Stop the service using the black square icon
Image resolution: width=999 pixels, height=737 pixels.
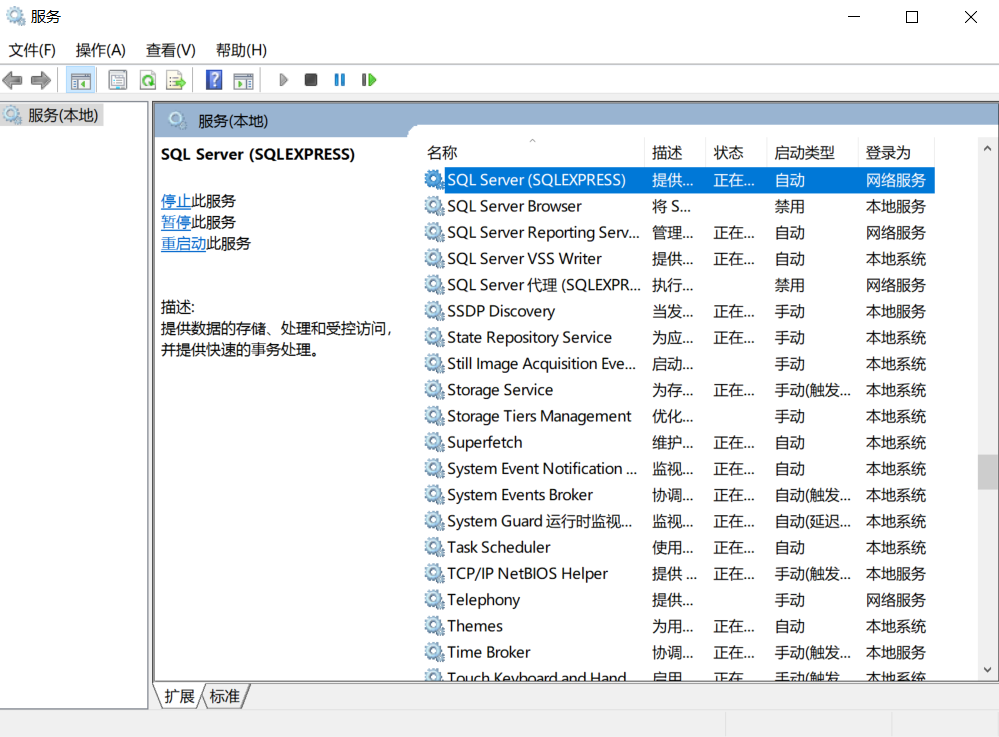click(311, 79)
